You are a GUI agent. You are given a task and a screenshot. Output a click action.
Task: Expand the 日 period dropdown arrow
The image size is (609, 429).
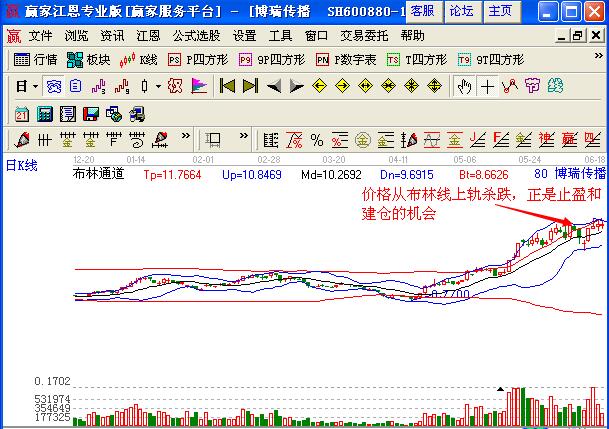[x=34, y=86]
